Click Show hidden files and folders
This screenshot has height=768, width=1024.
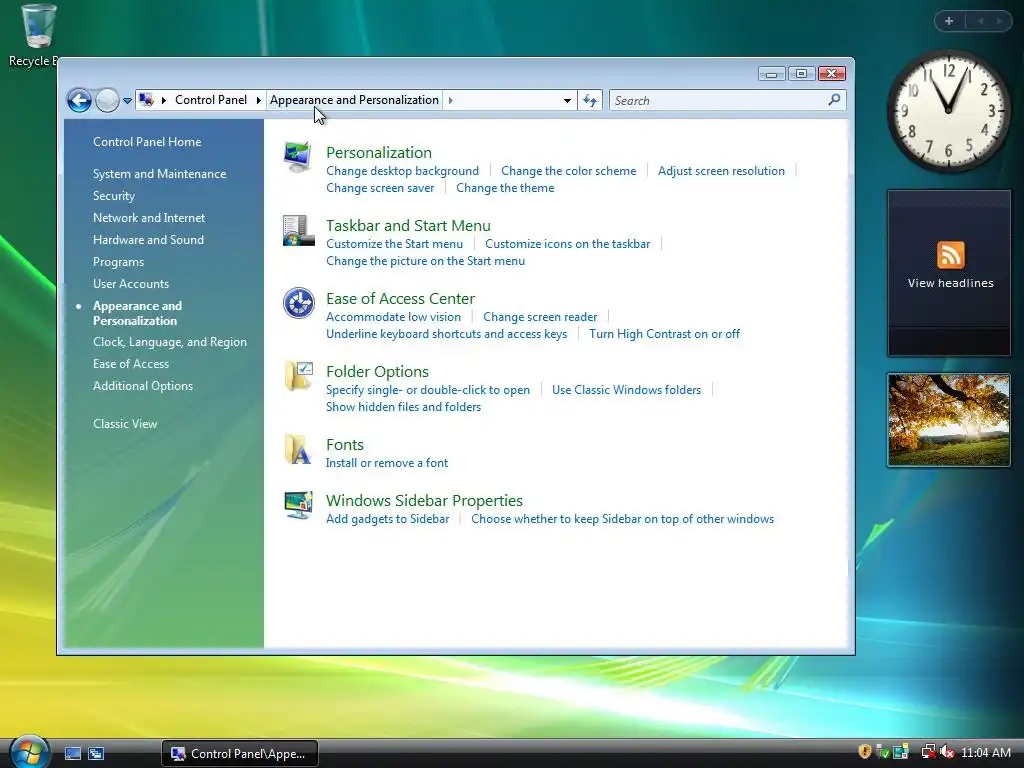(x=404, y=407)
